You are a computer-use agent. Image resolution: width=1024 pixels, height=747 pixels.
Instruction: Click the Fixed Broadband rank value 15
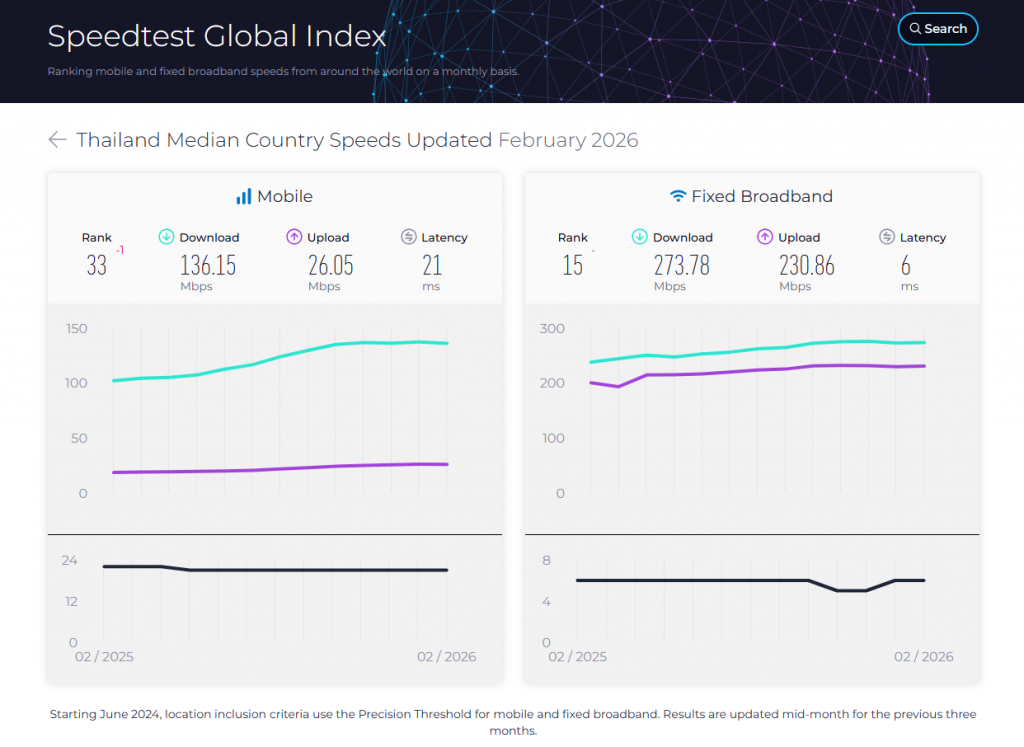click(x=572, y=266)
